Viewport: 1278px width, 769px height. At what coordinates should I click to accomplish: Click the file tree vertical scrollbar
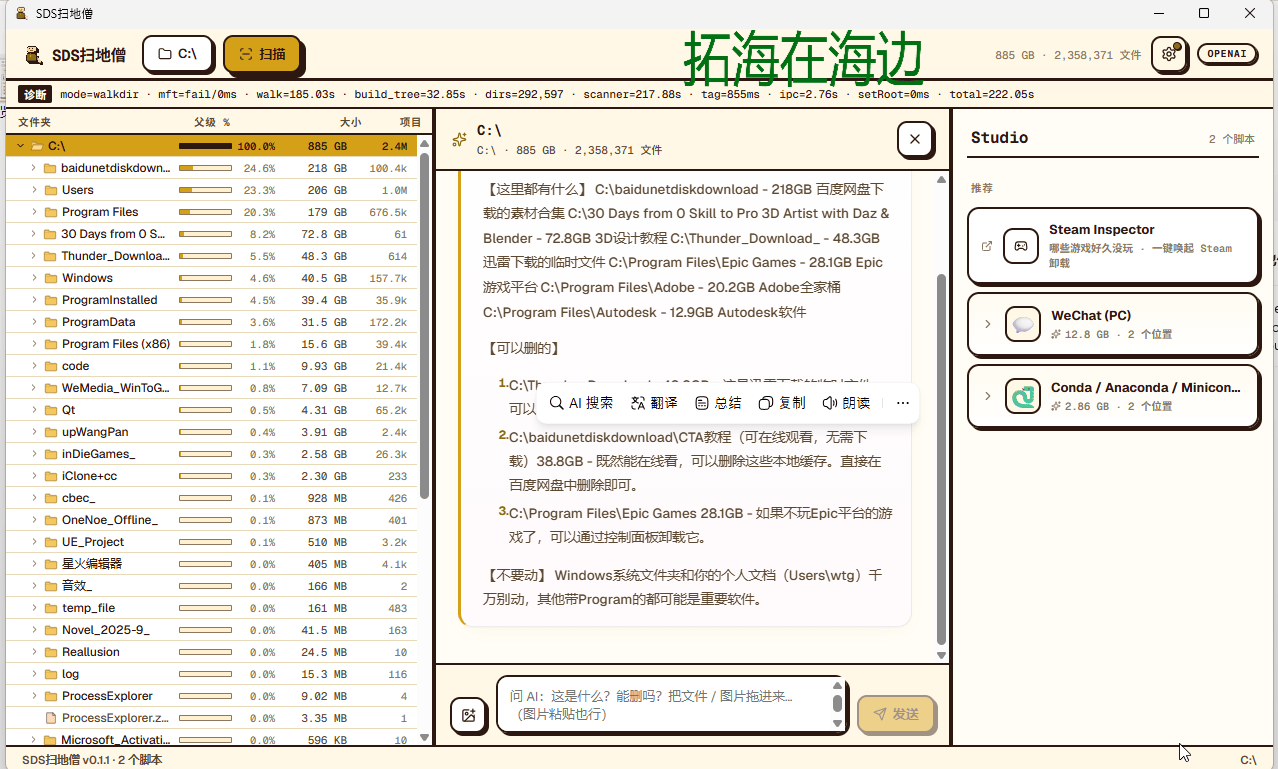click(x=424, y=325)
